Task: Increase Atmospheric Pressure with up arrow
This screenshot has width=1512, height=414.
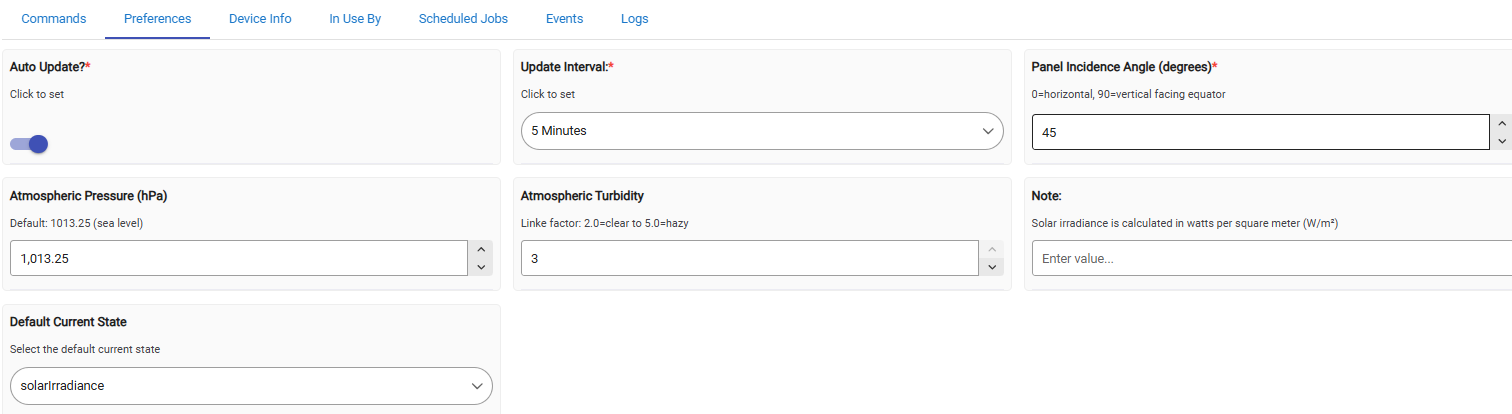Action: pyautogui.click(x=481, y=249)
